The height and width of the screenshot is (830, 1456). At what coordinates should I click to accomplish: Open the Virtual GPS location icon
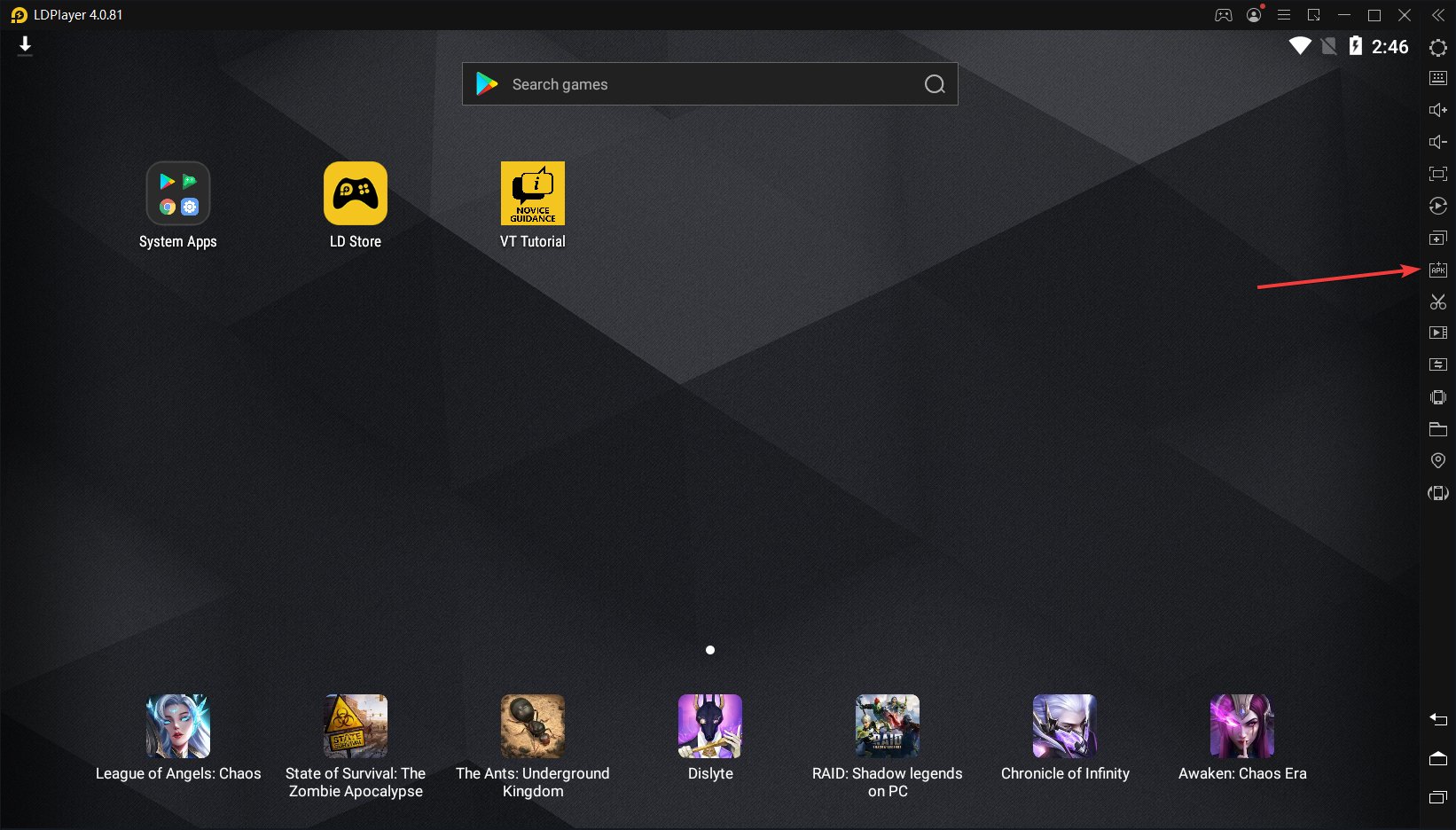tap(1438, 461)
